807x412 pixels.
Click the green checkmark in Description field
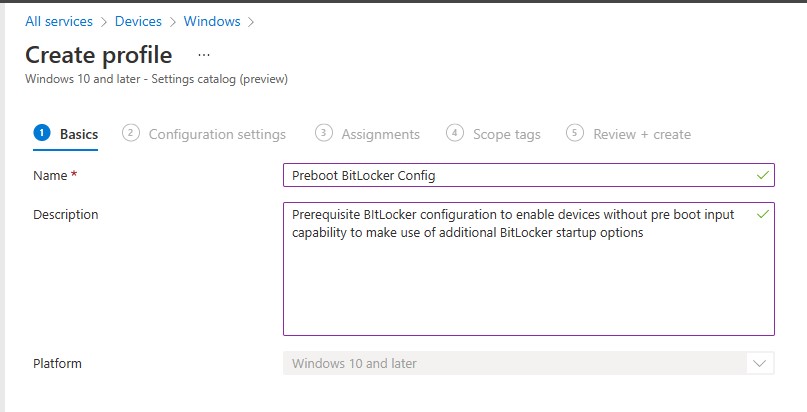click(x=763, y=214)
